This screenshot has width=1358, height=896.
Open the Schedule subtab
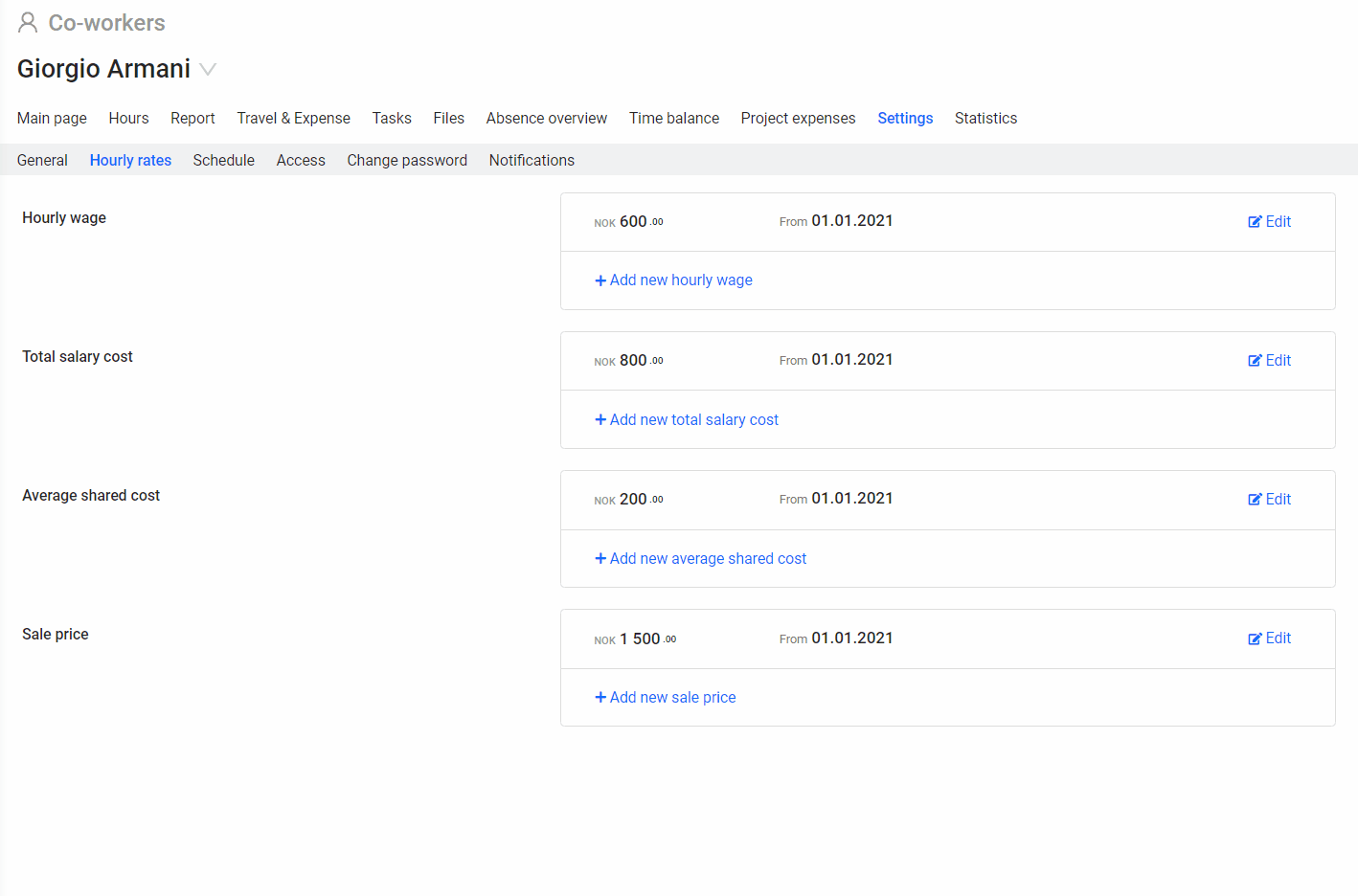tap(223, 160)
